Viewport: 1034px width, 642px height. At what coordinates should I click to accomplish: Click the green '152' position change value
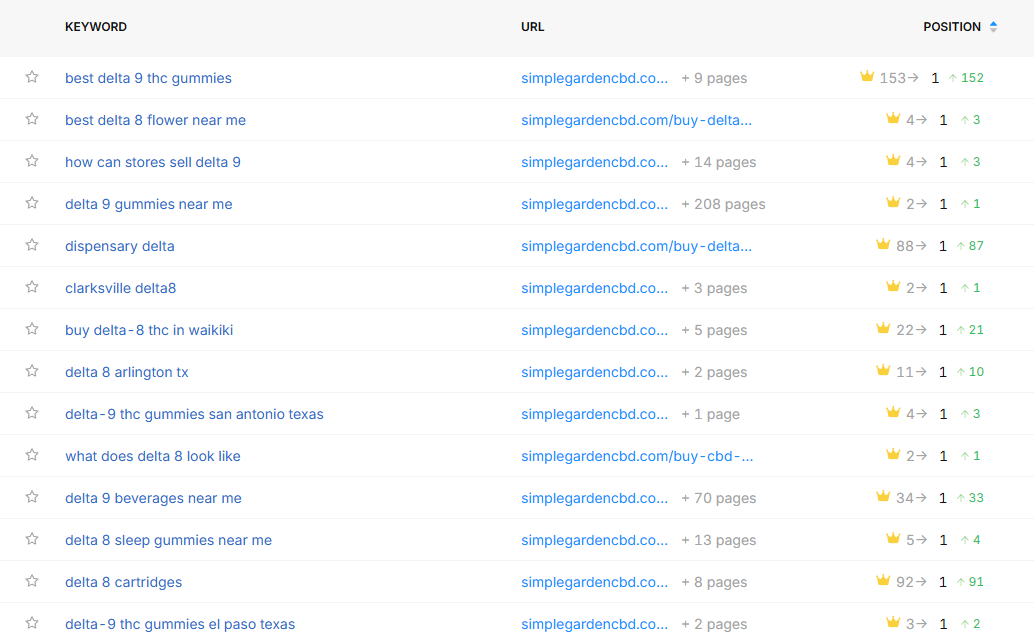tap(972, 78)
